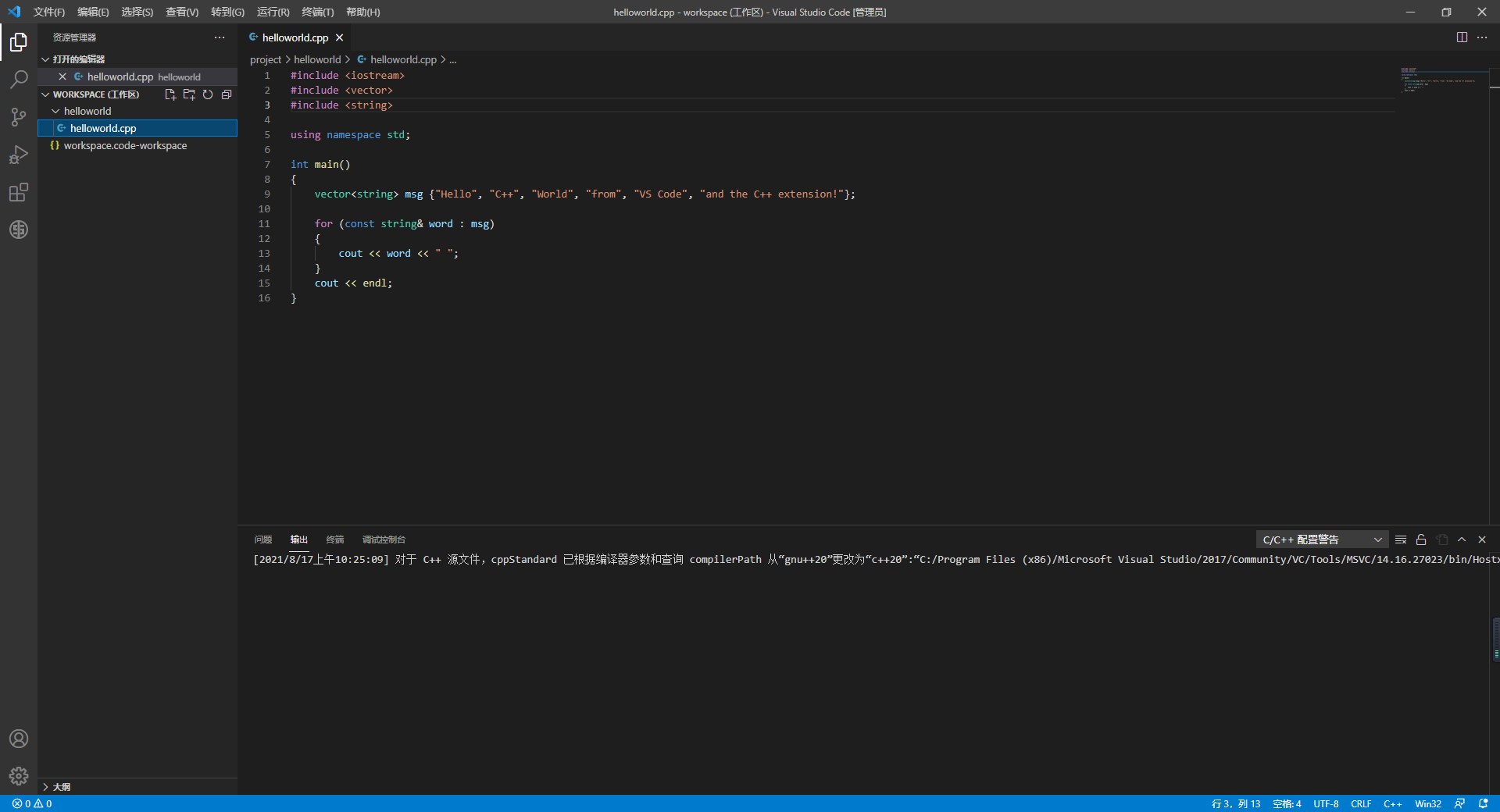Toggle output scroll lock
1500x812 pixels.
click(x=1421, y=540)
